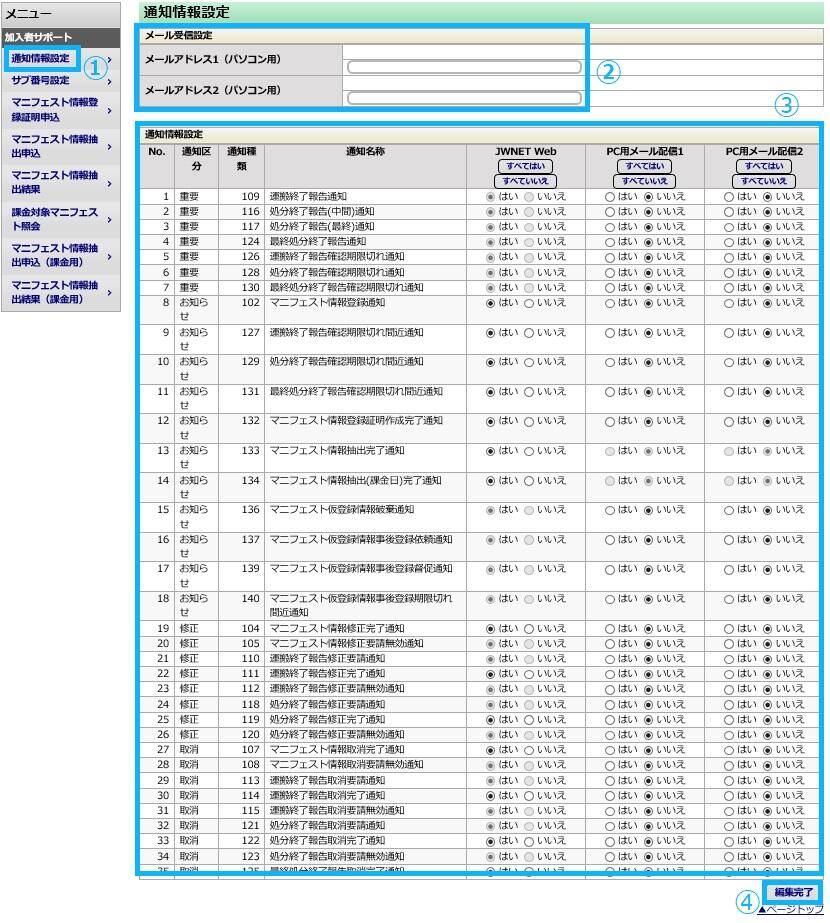Set PC用メール配信1 to はい for マニフェスト情報登録通知
The width and height of the screenshot is (830, 923).
609,303
